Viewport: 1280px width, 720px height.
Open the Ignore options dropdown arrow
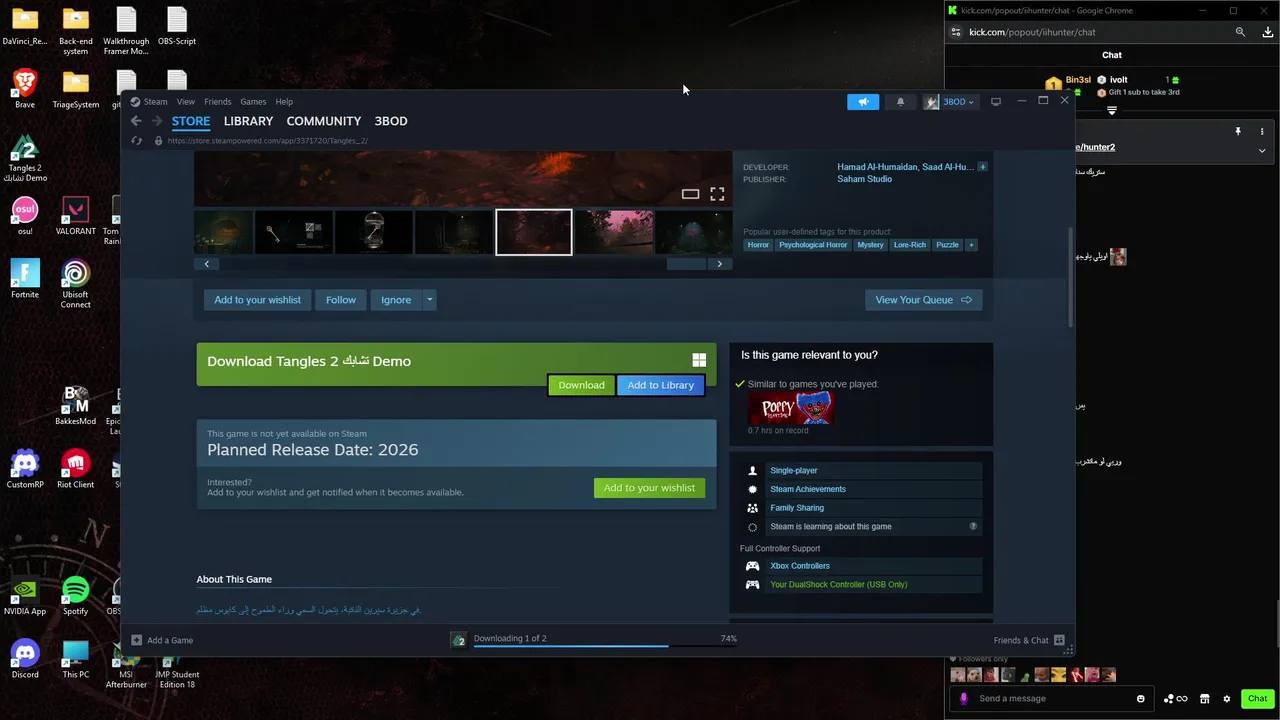click(429, 300)
